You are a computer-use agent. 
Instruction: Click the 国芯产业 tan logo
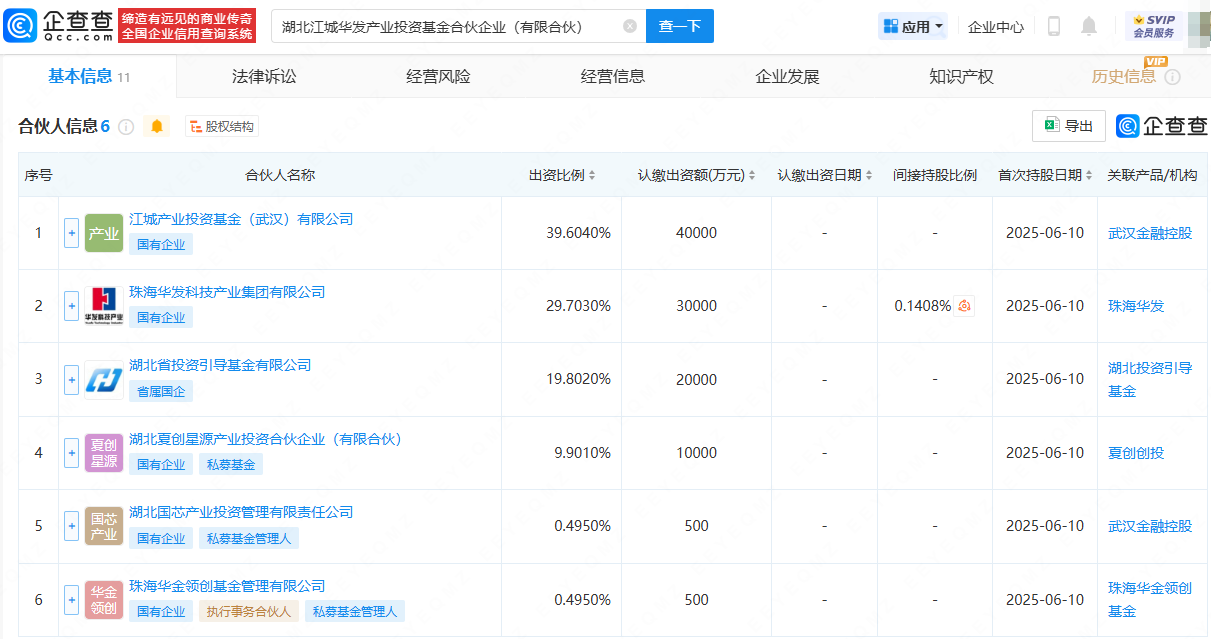pos(104,526)
